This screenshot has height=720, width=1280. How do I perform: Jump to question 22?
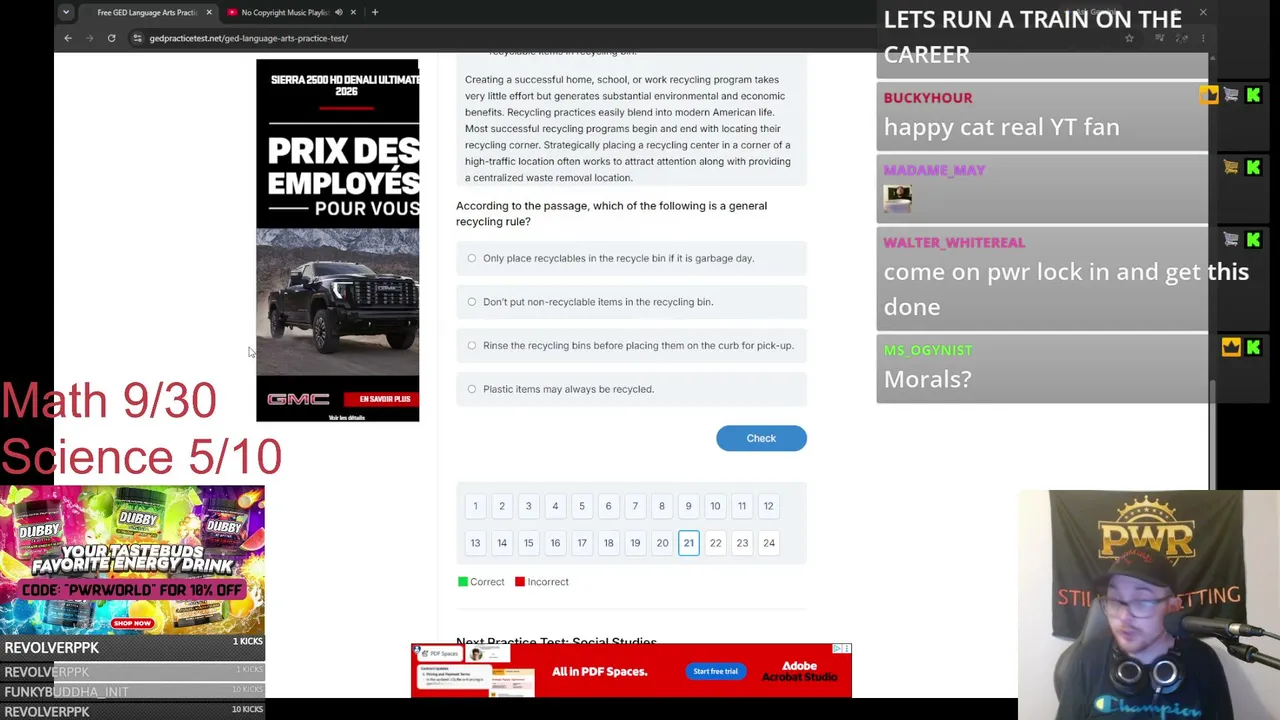click(x=715, y=543)
